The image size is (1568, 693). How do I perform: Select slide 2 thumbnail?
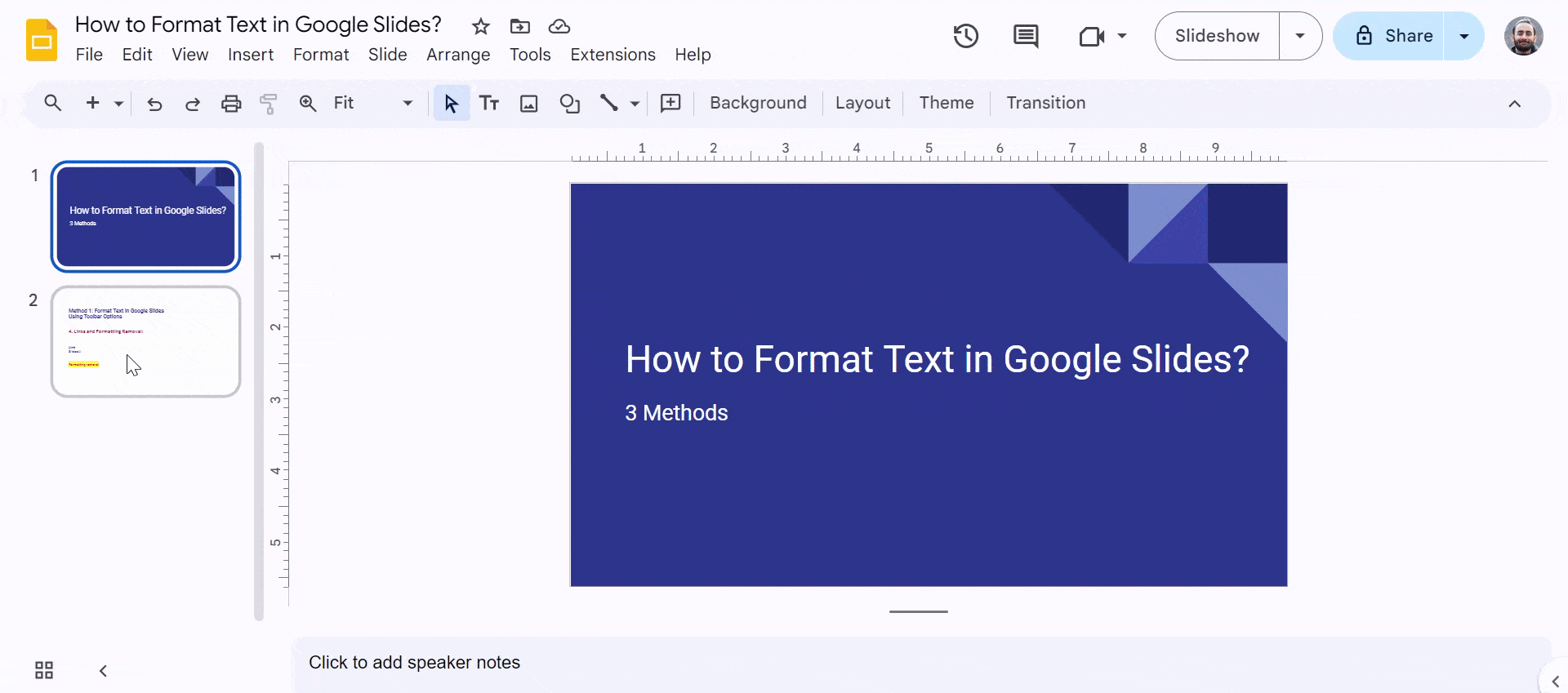(x=145, y=341)
